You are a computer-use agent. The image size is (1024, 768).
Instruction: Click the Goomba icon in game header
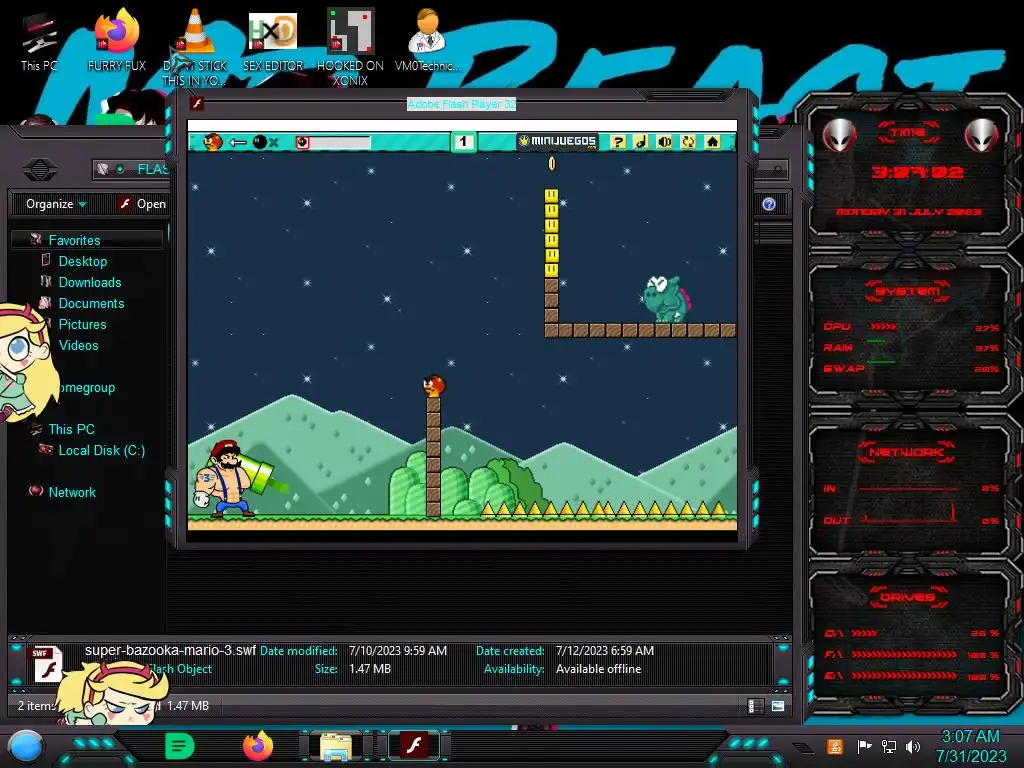click(x=213, y=142)
